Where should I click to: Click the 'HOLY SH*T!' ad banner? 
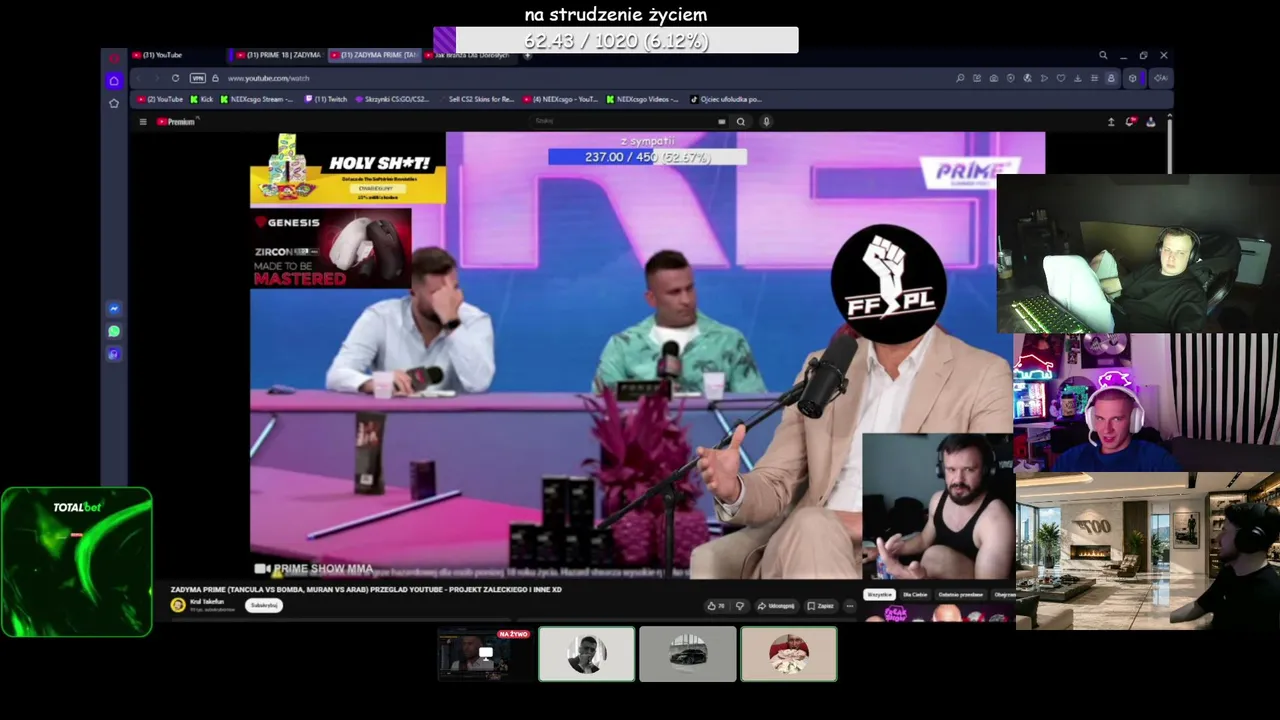tap(348, 169)
